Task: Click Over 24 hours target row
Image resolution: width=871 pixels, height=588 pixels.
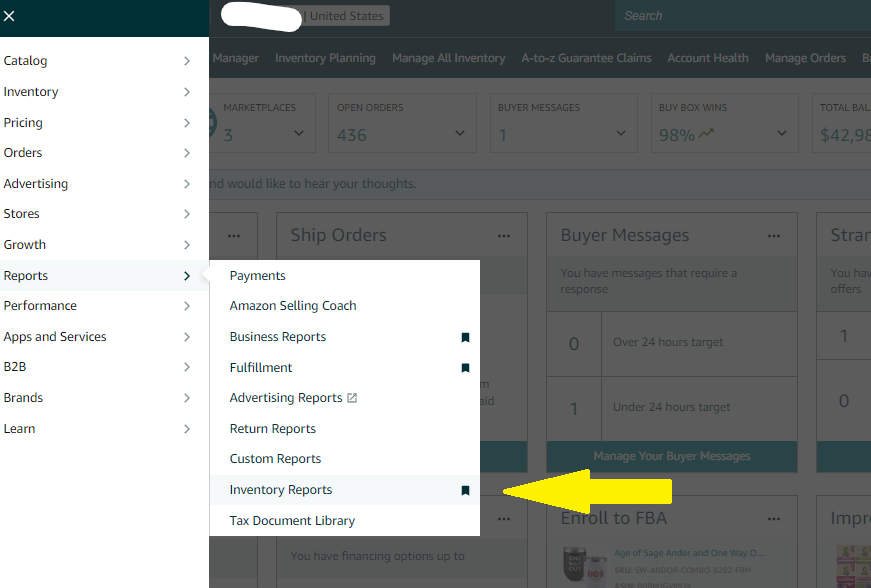Action: point(672,344)
